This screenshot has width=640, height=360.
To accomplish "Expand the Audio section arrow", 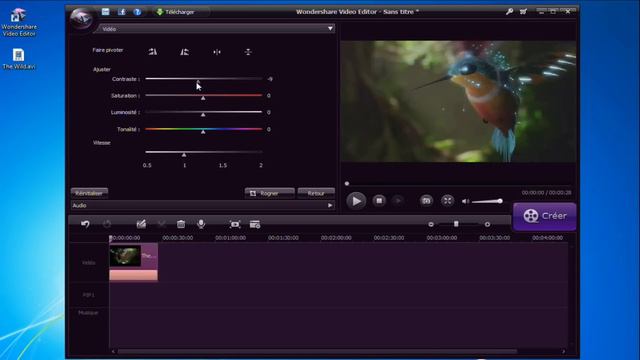I will click(330, 205).
